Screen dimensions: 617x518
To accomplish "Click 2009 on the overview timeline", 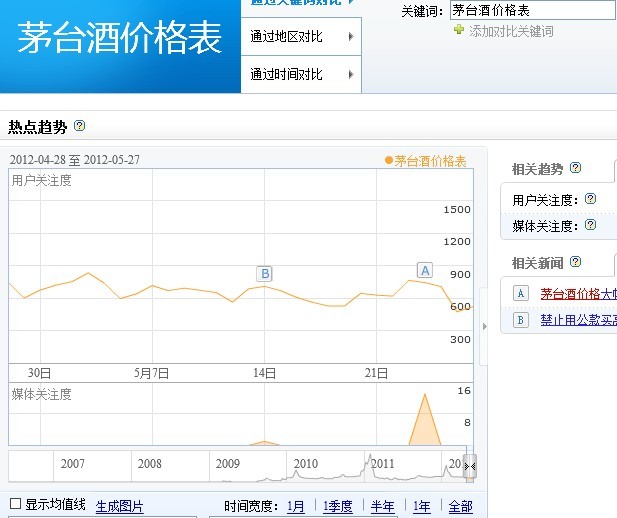I will pyautogui.click(x=227, y=464).
